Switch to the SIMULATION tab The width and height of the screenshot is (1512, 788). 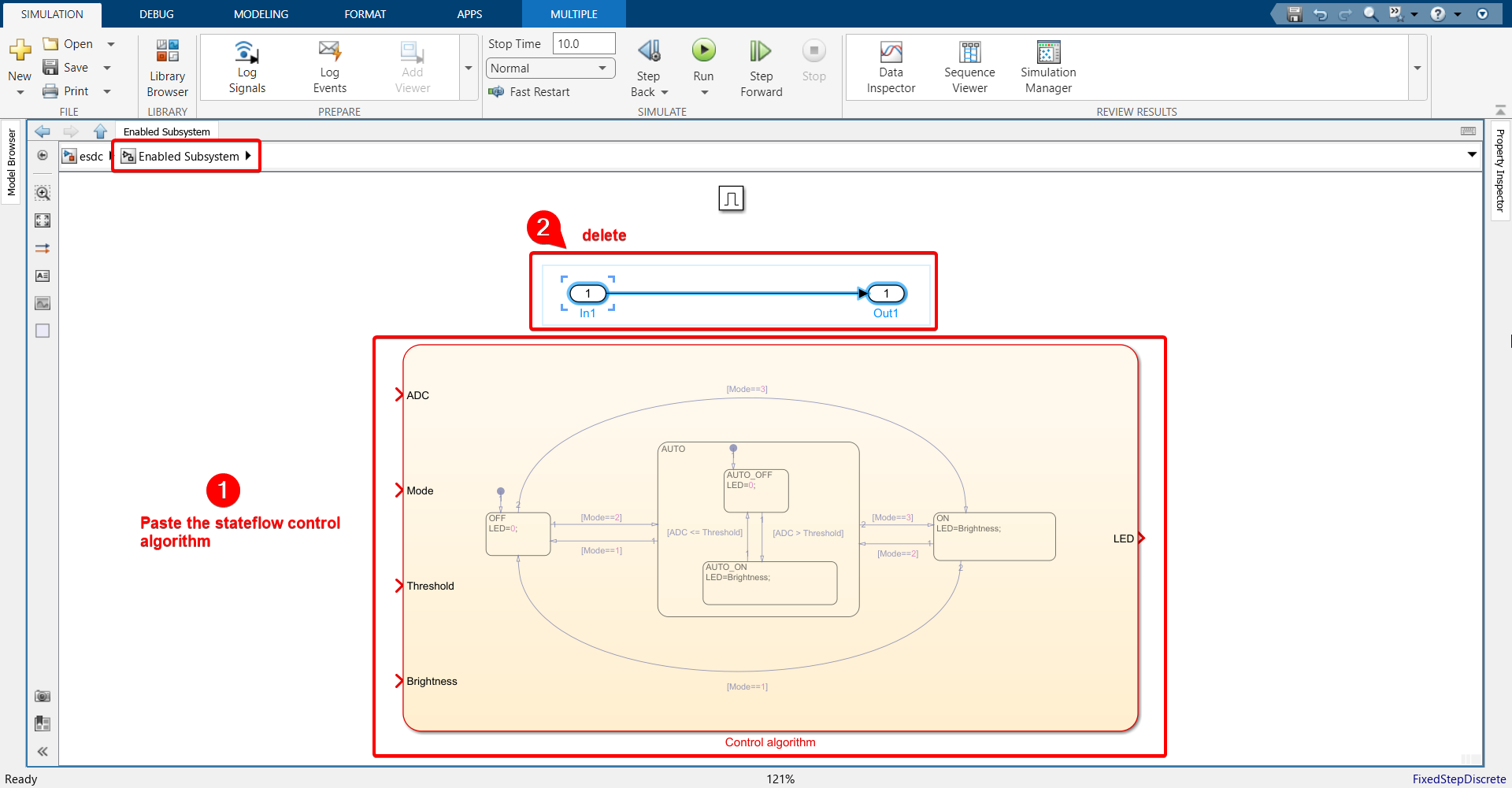[x=52, y=14]
